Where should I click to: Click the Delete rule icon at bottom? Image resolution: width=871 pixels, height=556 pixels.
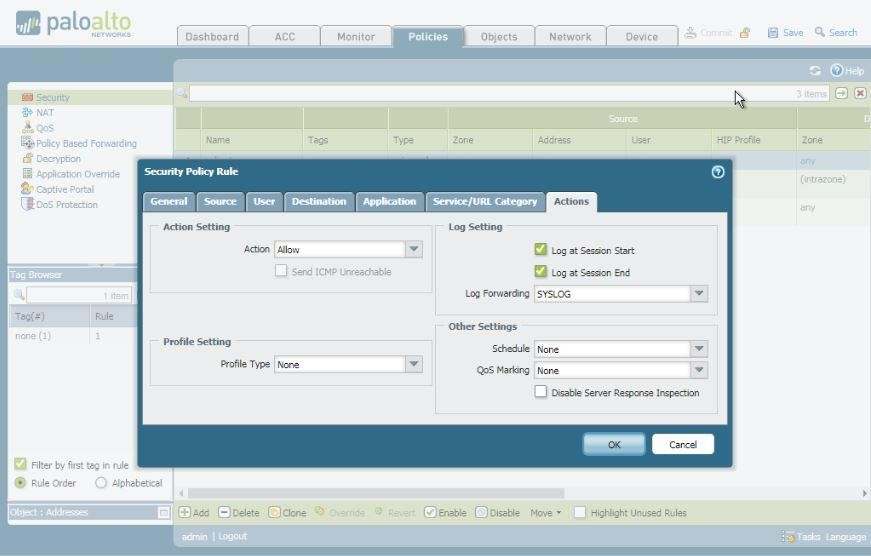[x=225, y=513]
